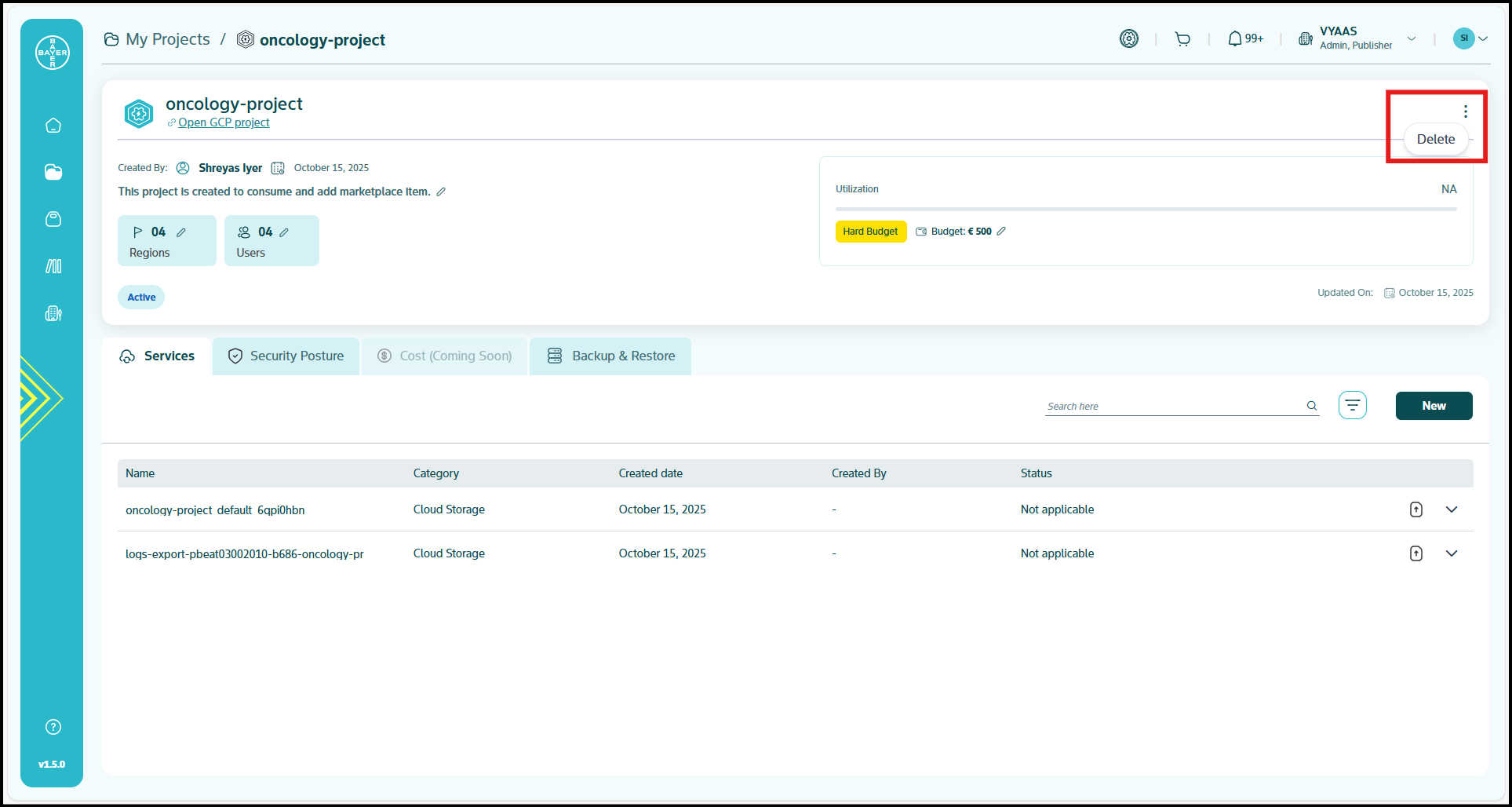The width and height of the screenshot is (1512, 807).
Task: Click upload icon for oncology-project default row
Action: [x=1415, y=509]
